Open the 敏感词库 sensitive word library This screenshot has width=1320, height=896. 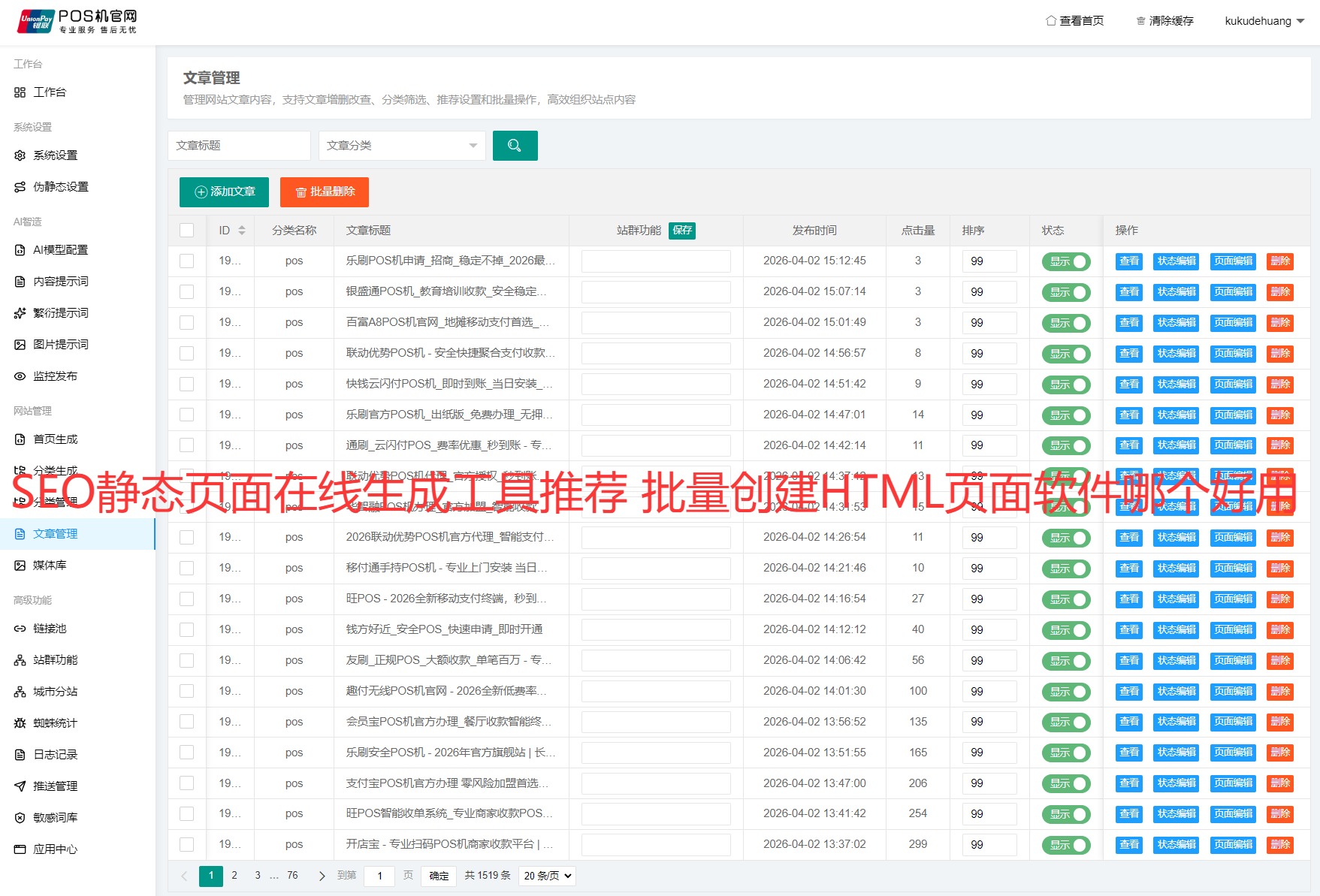[x=51, y=816]
